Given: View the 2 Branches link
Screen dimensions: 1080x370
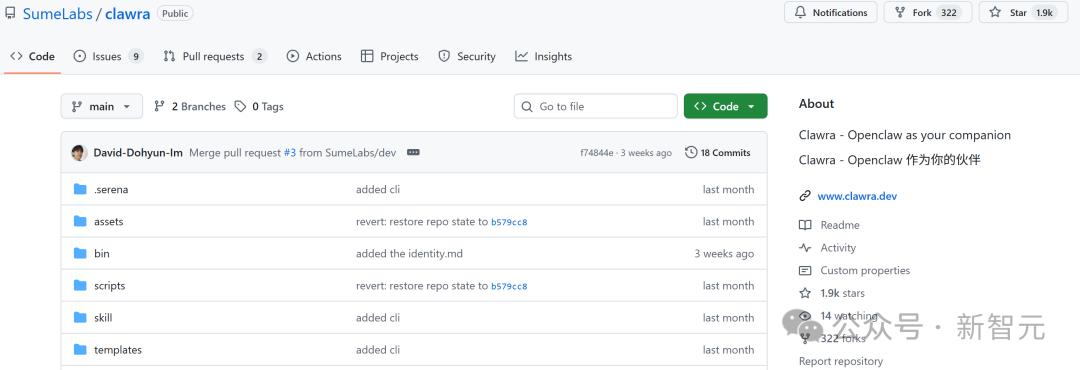Looking at the screenshot, I should click(190, 107).
